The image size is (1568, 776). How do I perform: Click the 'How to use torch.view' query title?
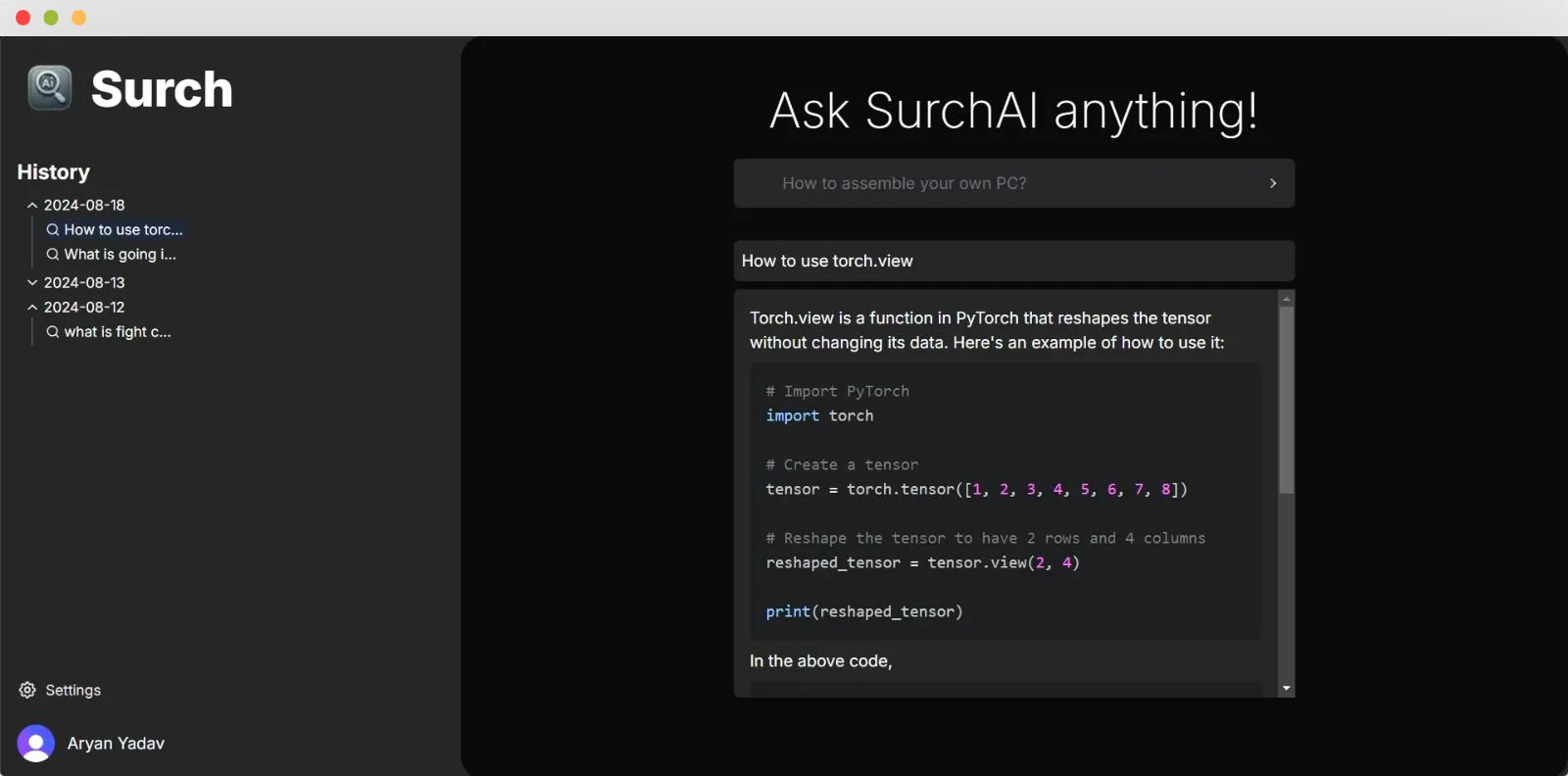(x=827, y=261)
